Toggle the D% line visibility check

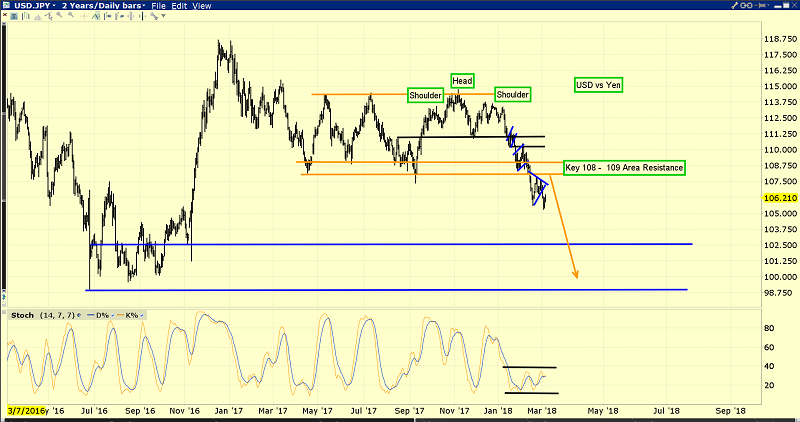[x=113, y=315]
